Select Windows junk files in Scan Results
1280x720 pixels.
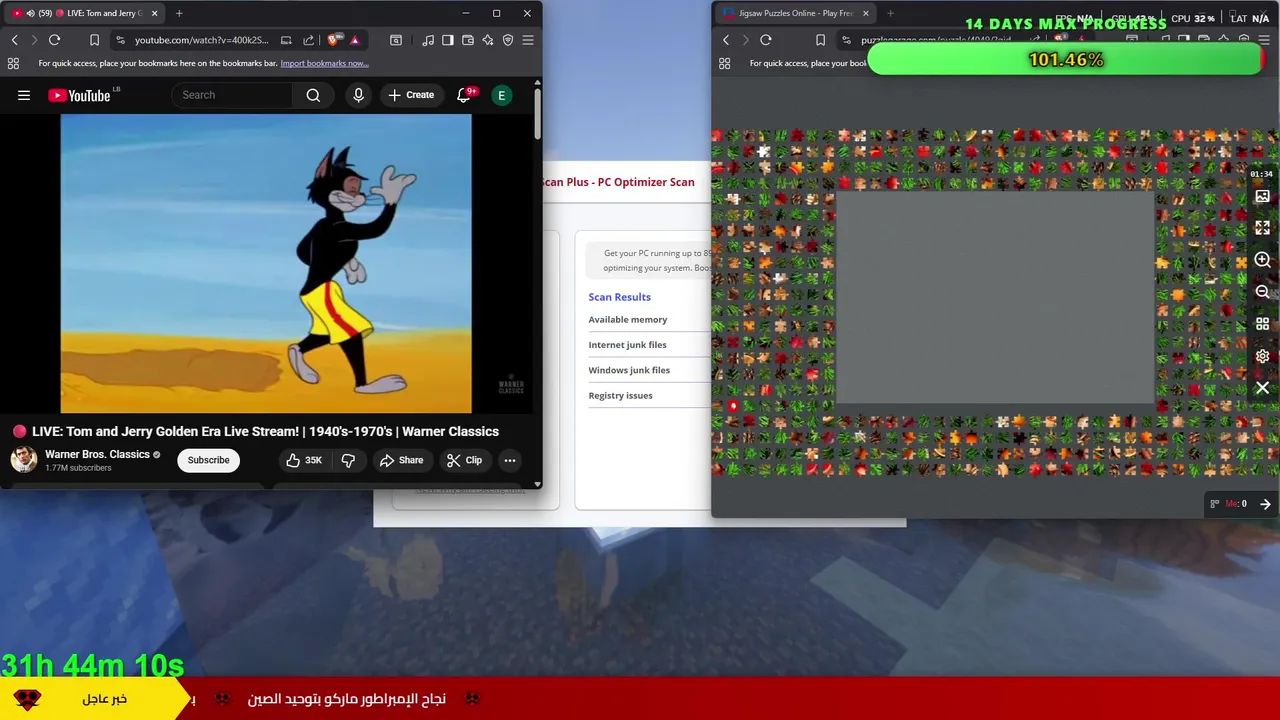[629, 370]
